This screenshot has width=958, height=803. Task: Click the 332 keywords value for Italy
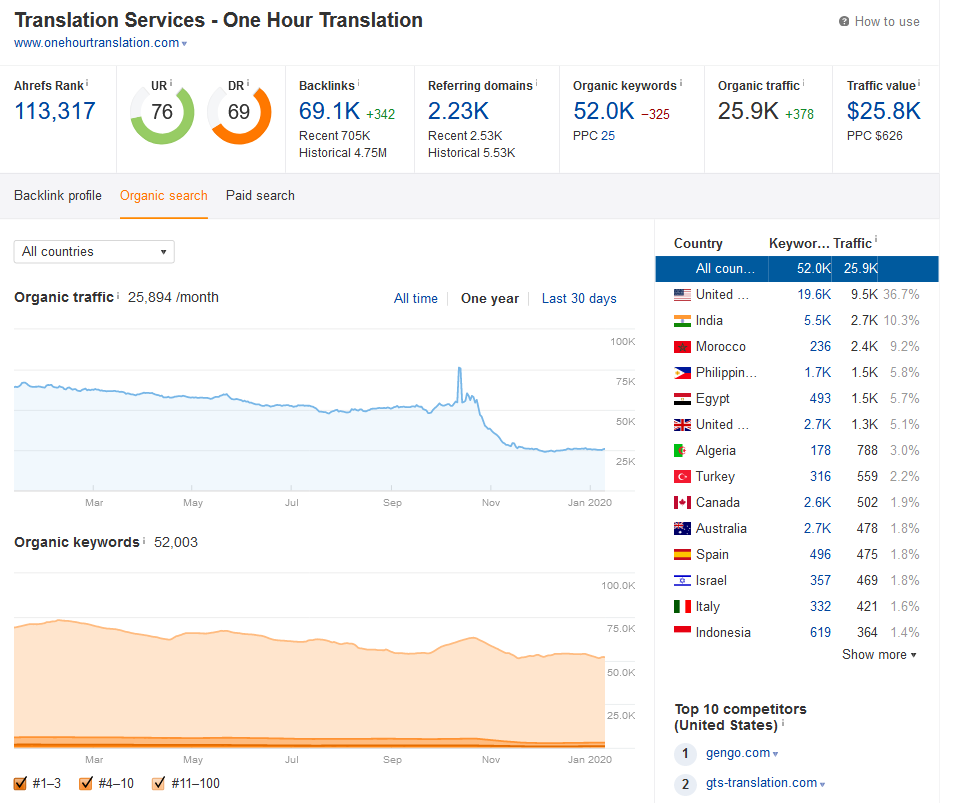pos(821,606)
